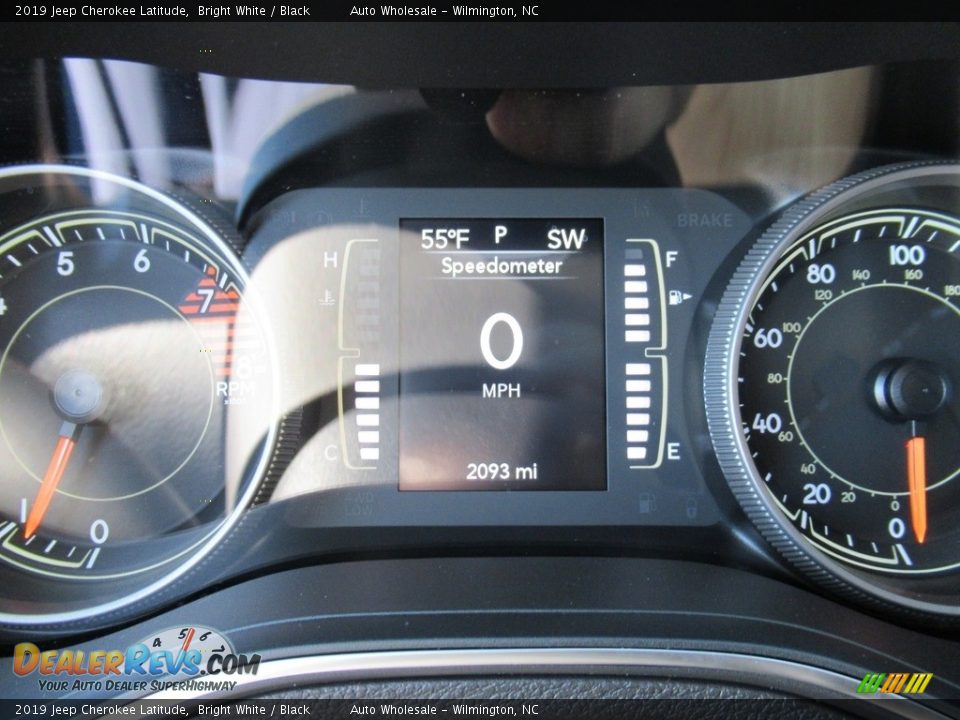Click the fuel pump icon beside fuel gauge
The image size is (960, 720).
point(680,296)
